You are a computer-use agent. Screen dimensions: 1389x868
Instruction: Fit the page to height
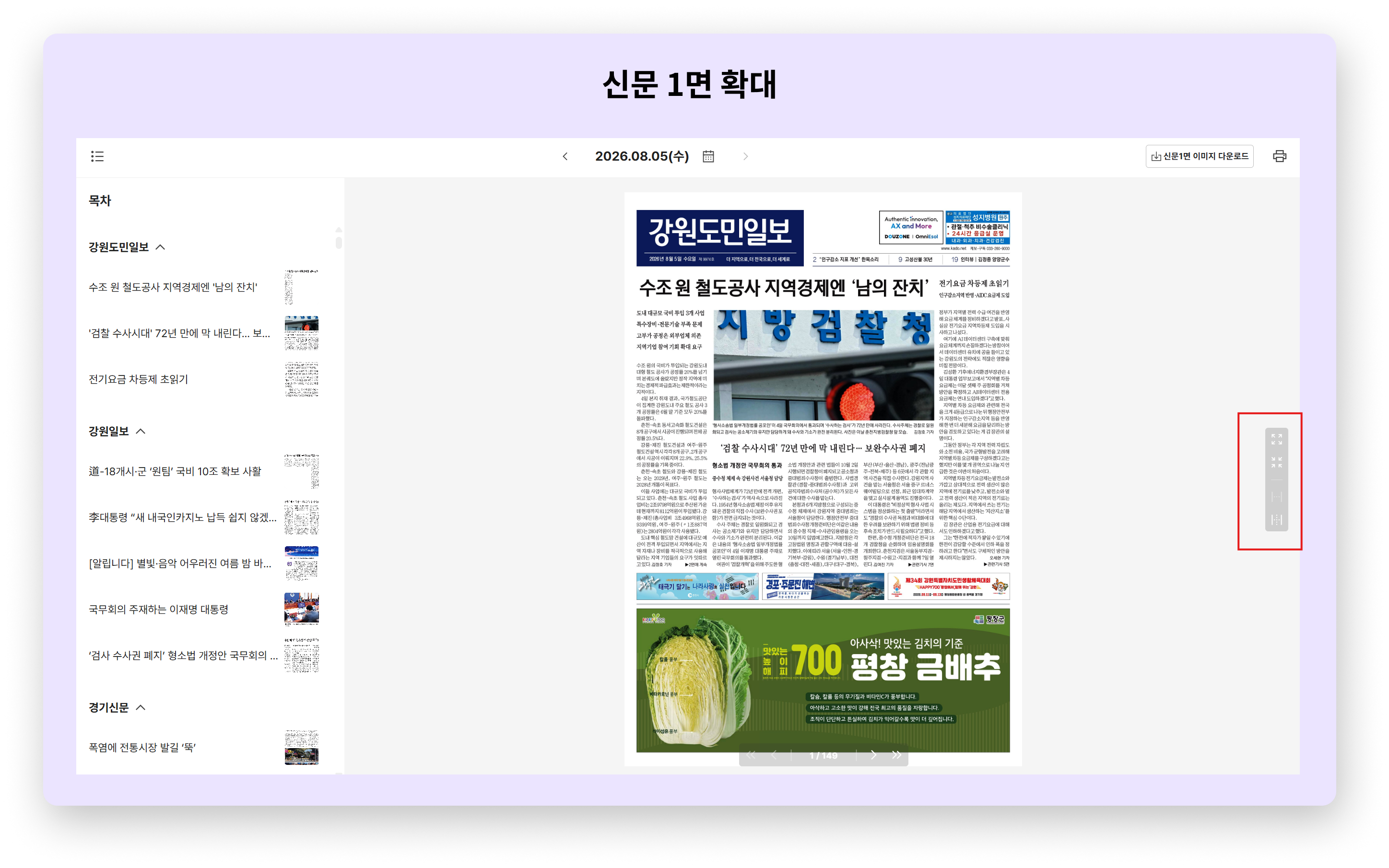point(1276,519)
